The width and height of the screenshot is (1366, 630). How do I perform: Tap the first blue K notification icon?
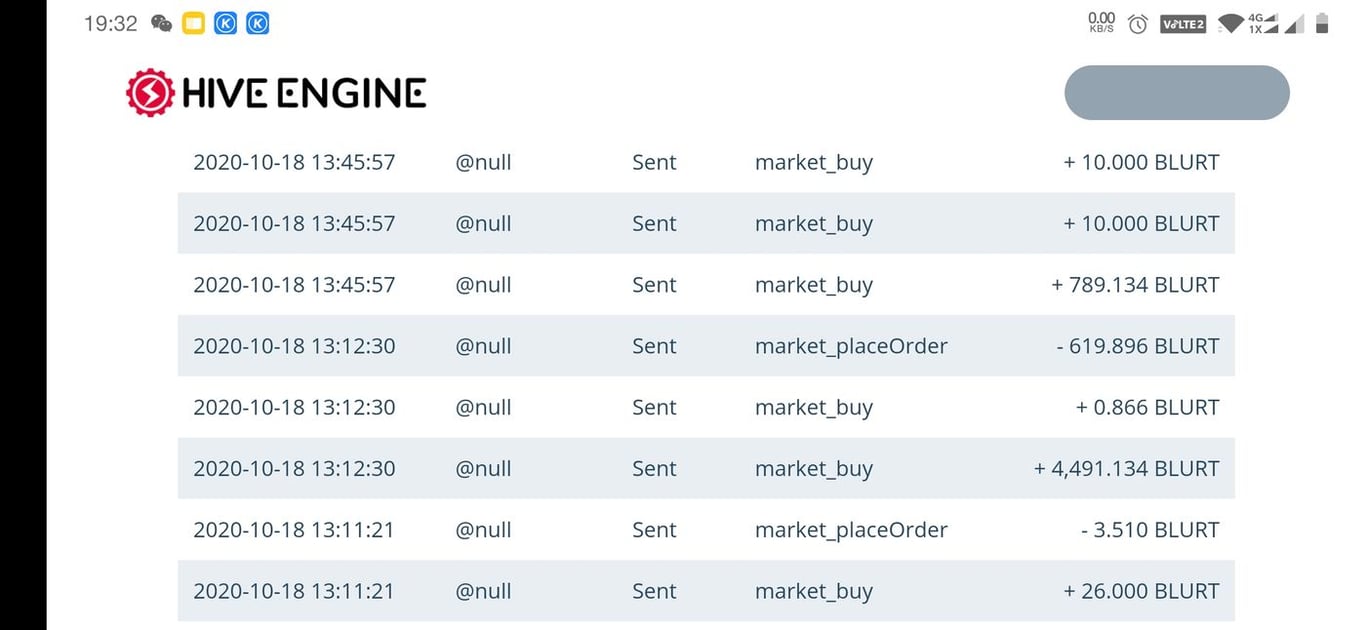click(x=225, y=23)
